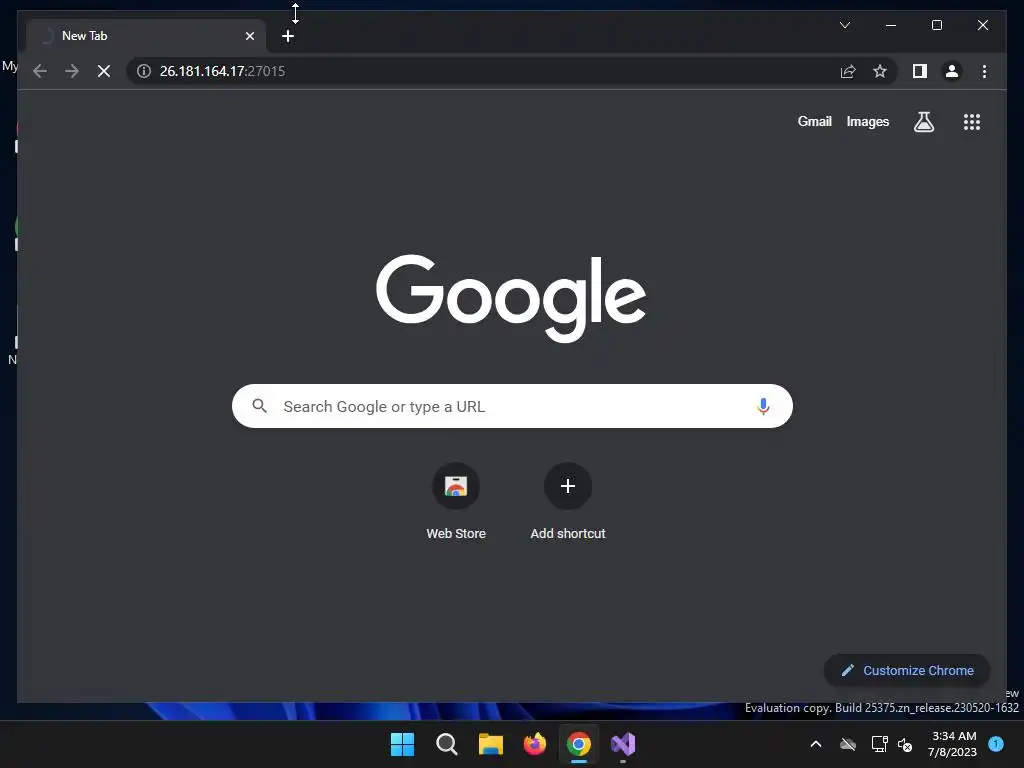The width and height of the screenshot is (1024, 768).
Task: Close the New Tab tab
Action: (249, 36)
